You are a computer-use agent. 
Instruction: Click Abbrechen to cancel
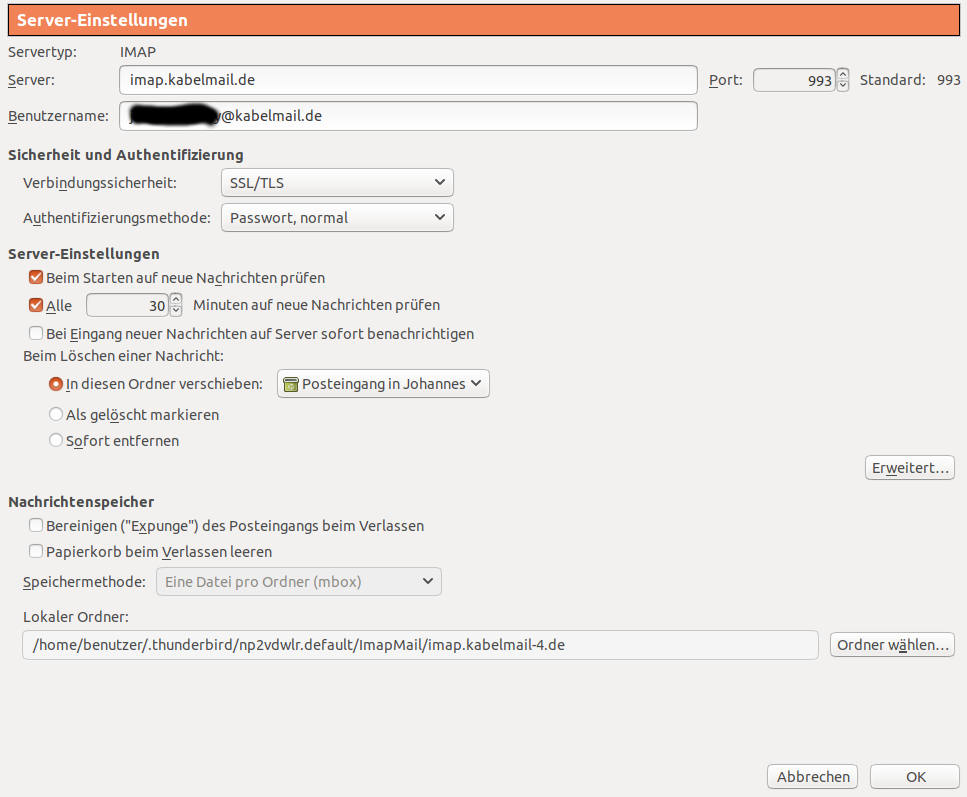coord(813,777)
